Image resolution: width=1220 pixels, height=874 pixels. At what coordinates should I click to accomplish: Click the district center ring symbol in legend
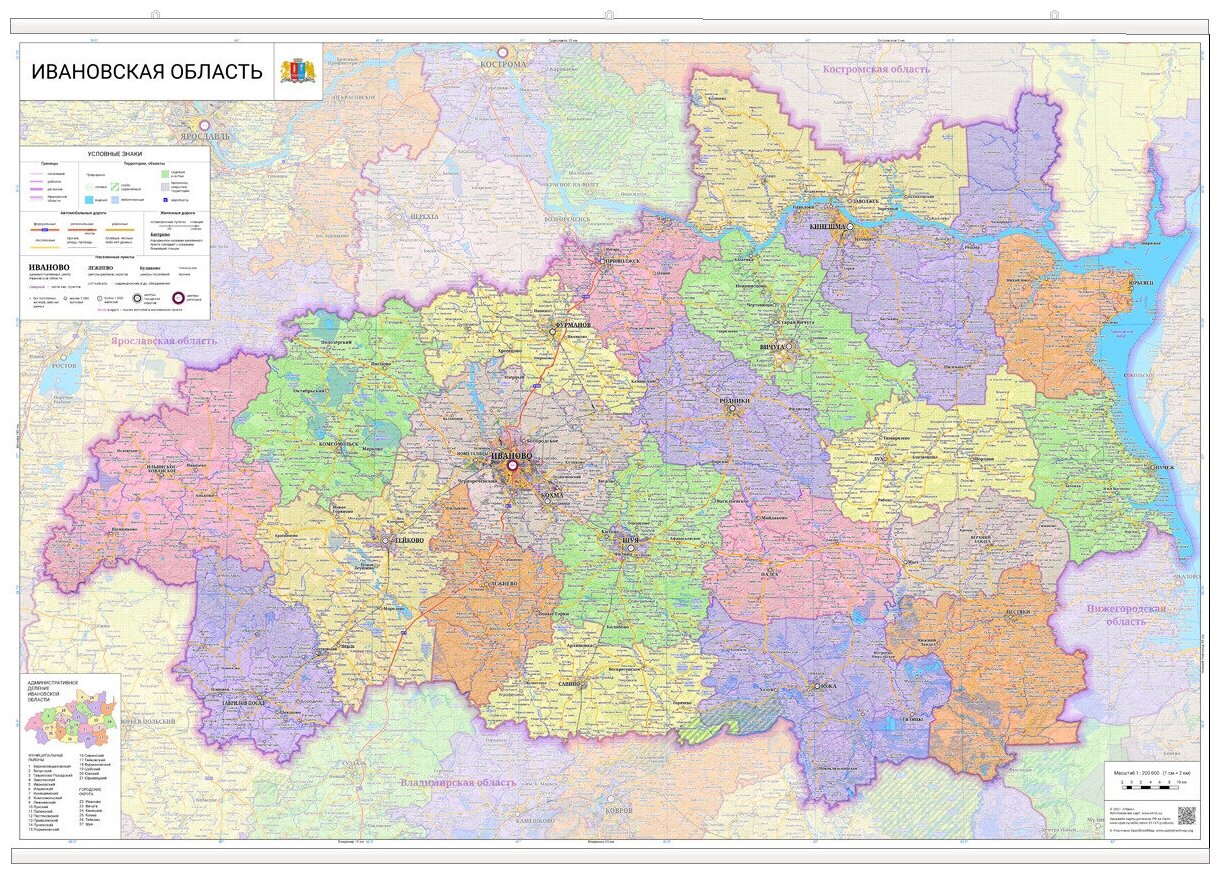pos(178,298)
